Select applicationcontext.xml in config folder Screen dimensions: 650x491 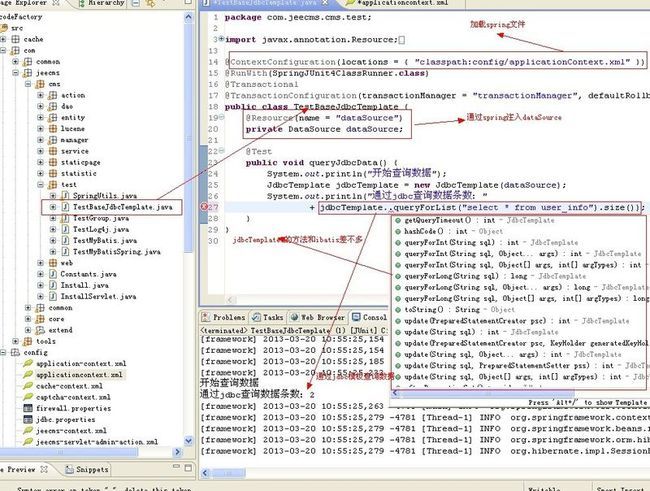(x=79, y=374)
